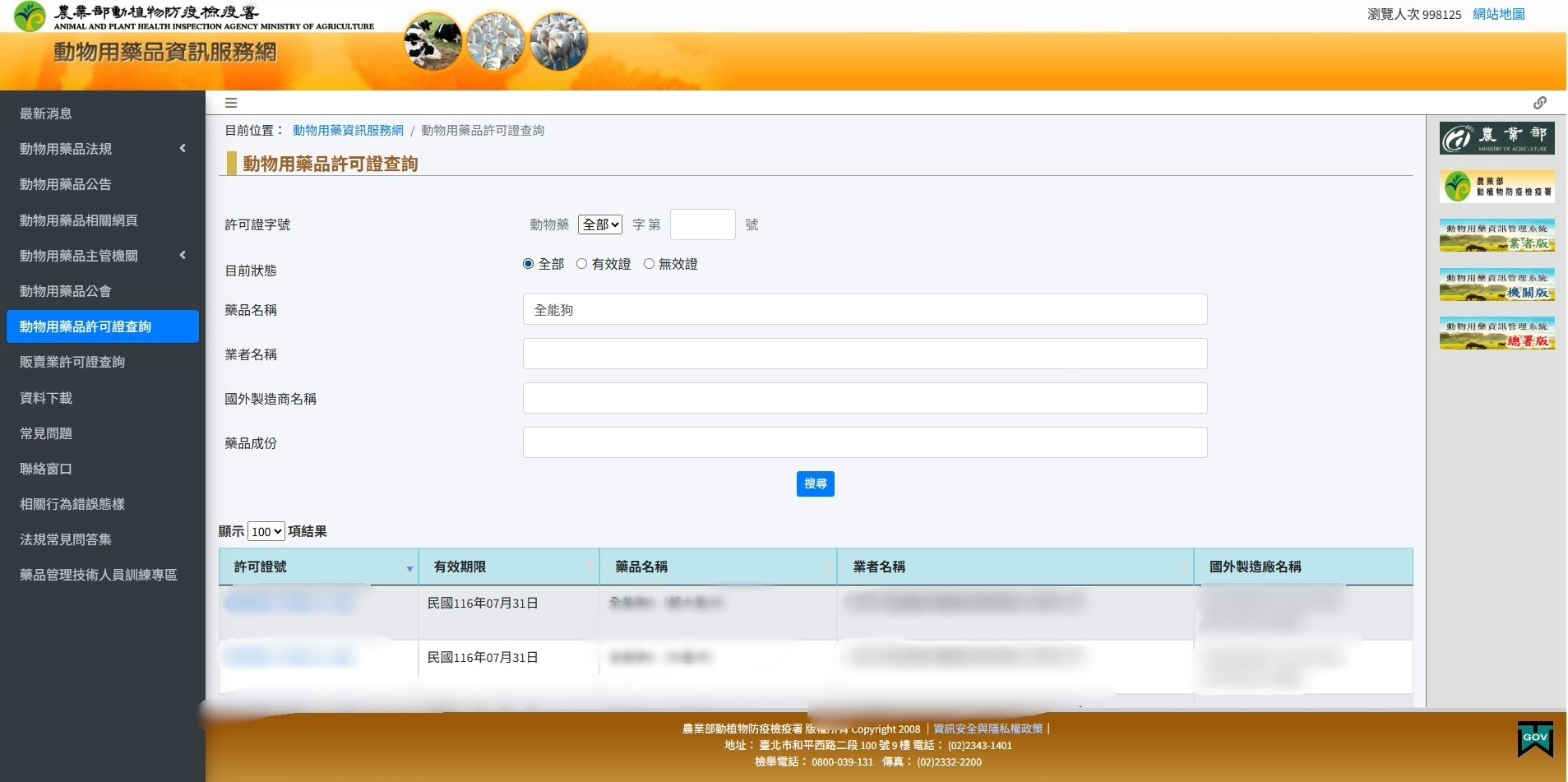Select the 無效證 radio button

tap(650, 263)
